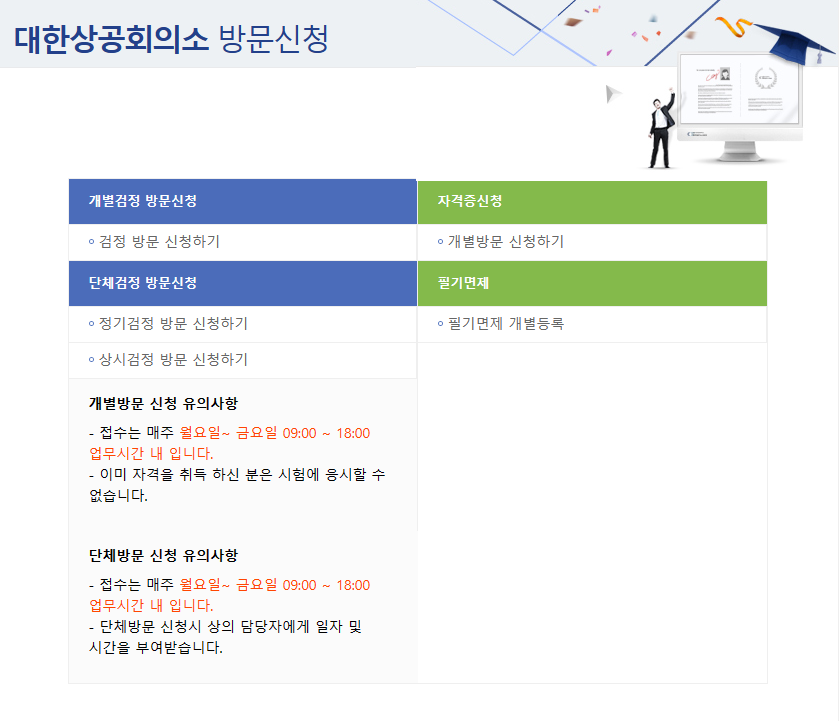Click the graduation cap icon

[798, 44]
